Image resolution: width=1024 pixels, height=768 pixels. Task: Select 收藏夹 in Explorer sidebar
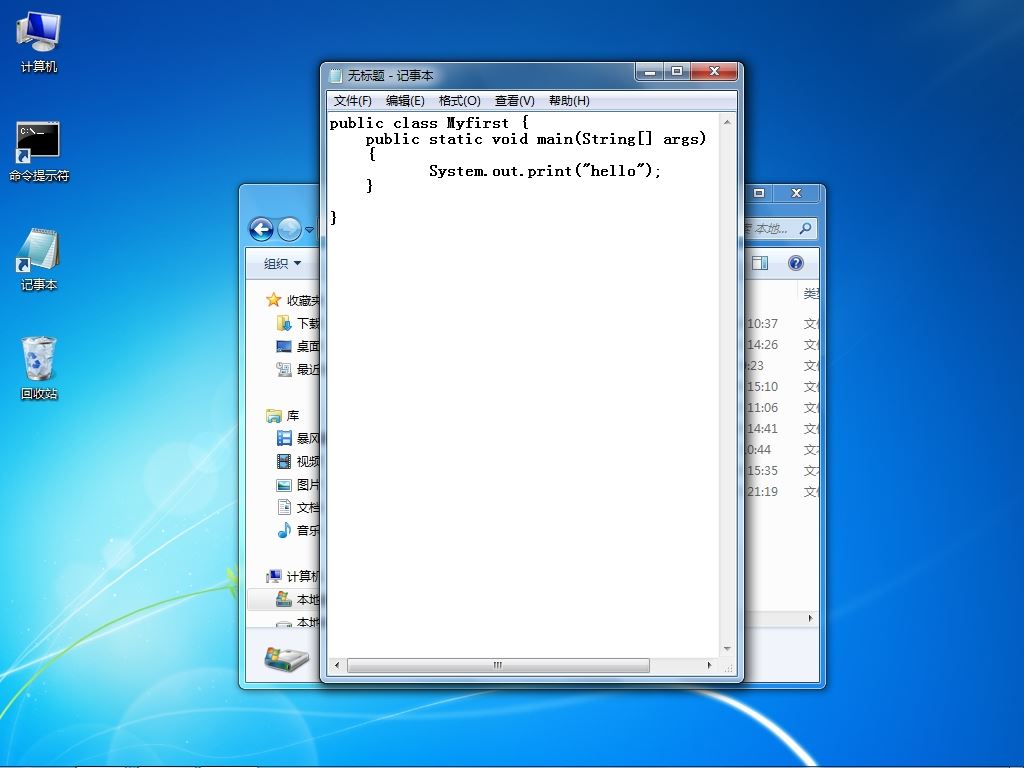click(293, 300)
